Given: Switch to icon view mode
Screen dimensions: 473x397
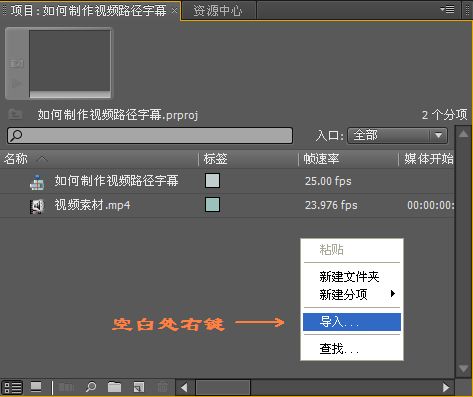Looking at the screenshot, I should tap(36, 387).
